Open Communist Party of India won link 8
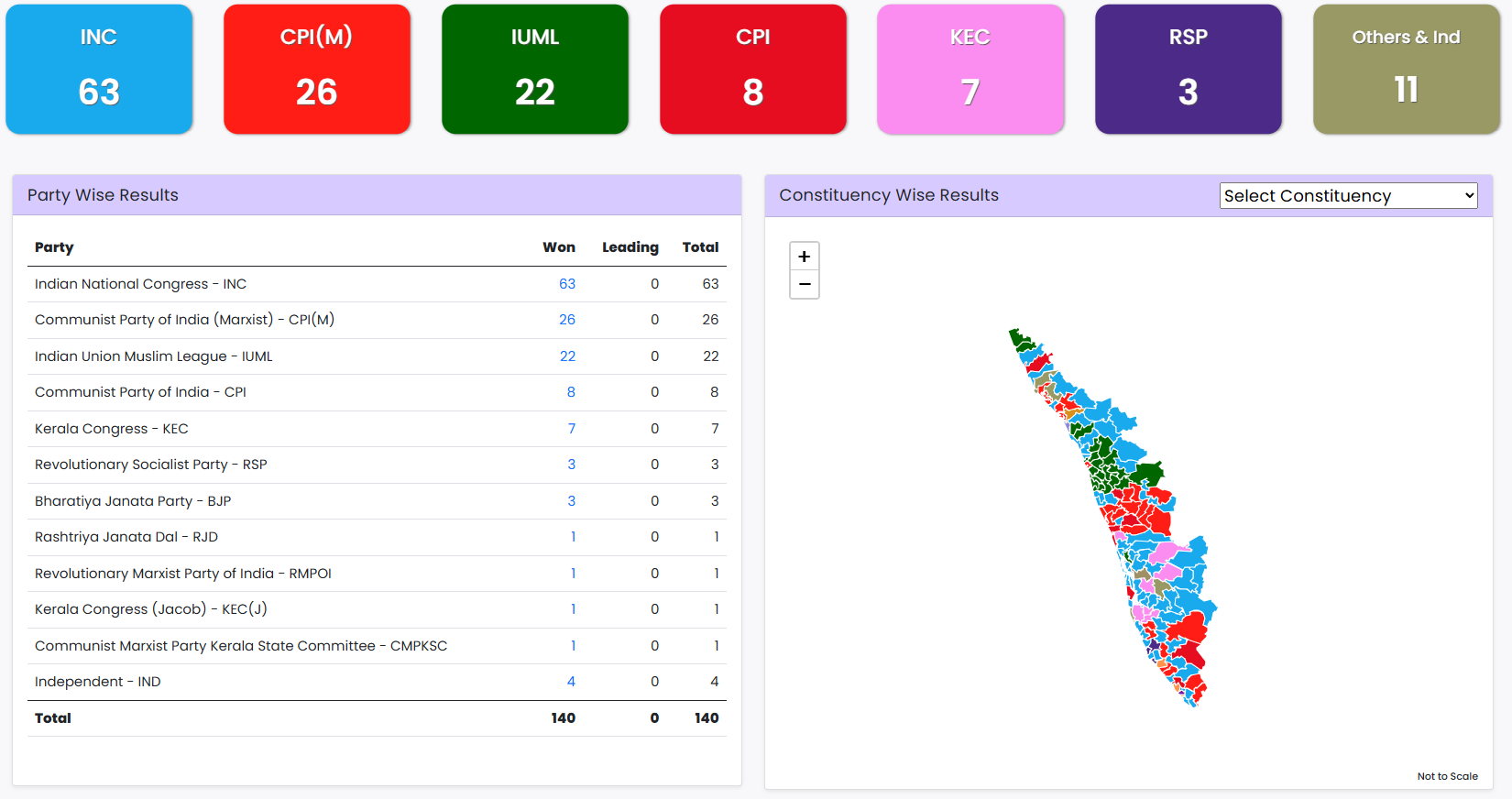The image size is (1512, 799). point(571,392)
